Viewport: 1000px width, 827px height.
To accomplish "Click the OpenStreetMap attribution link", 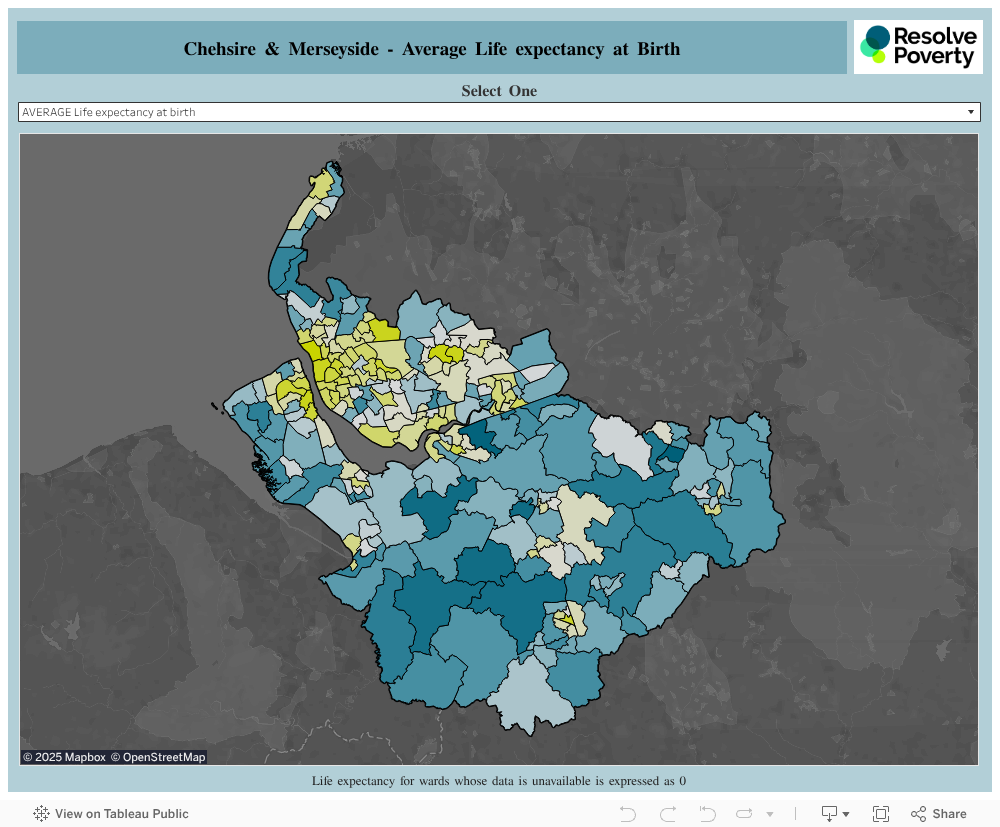I will tap(158, 757).
